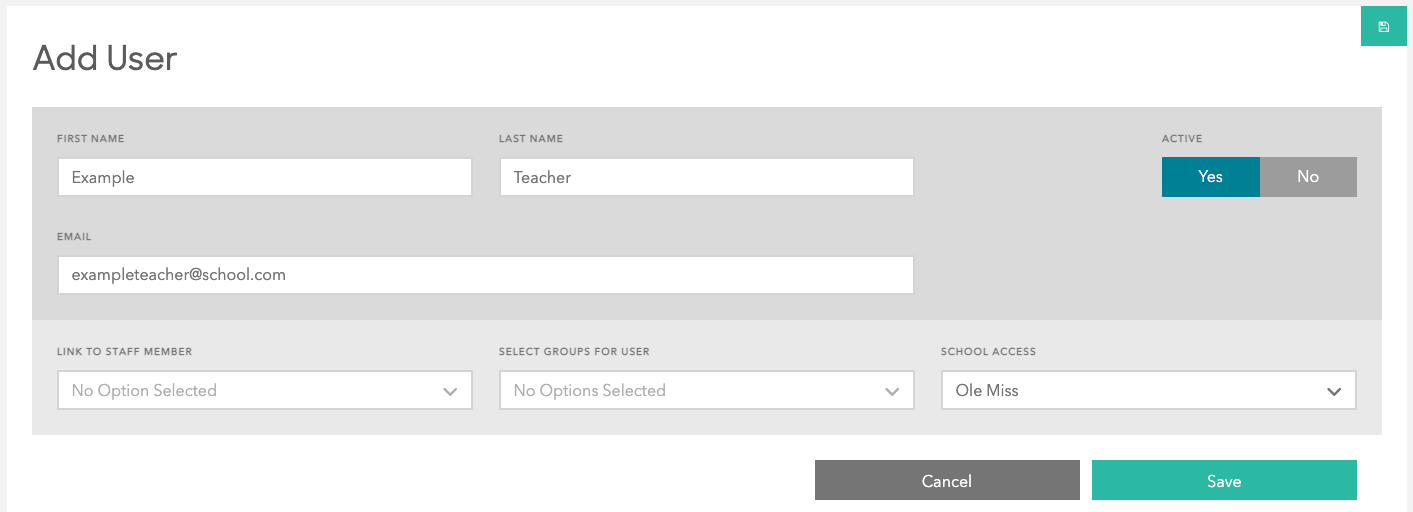
Task: Click into the Email address field
Action: click(x=485, y=275)
